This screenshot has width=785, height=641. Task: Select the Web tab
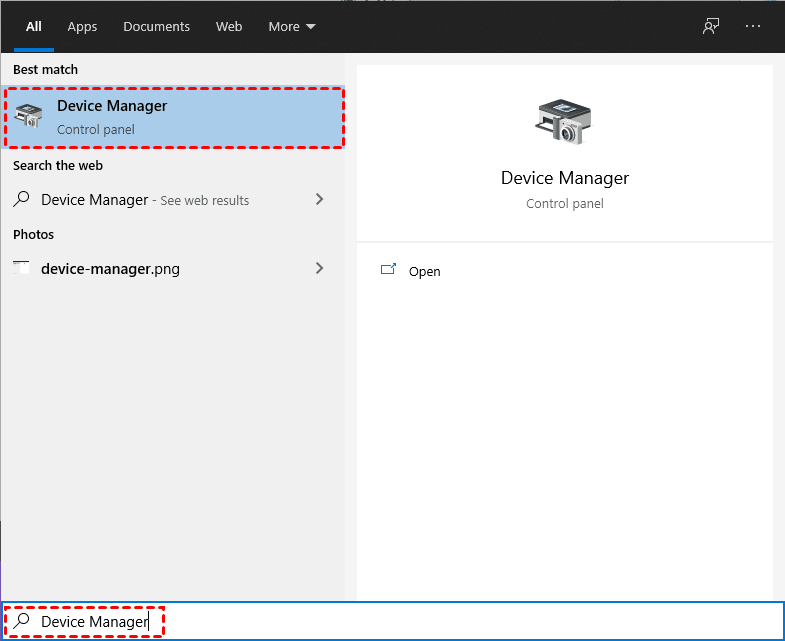click(229, 27)
